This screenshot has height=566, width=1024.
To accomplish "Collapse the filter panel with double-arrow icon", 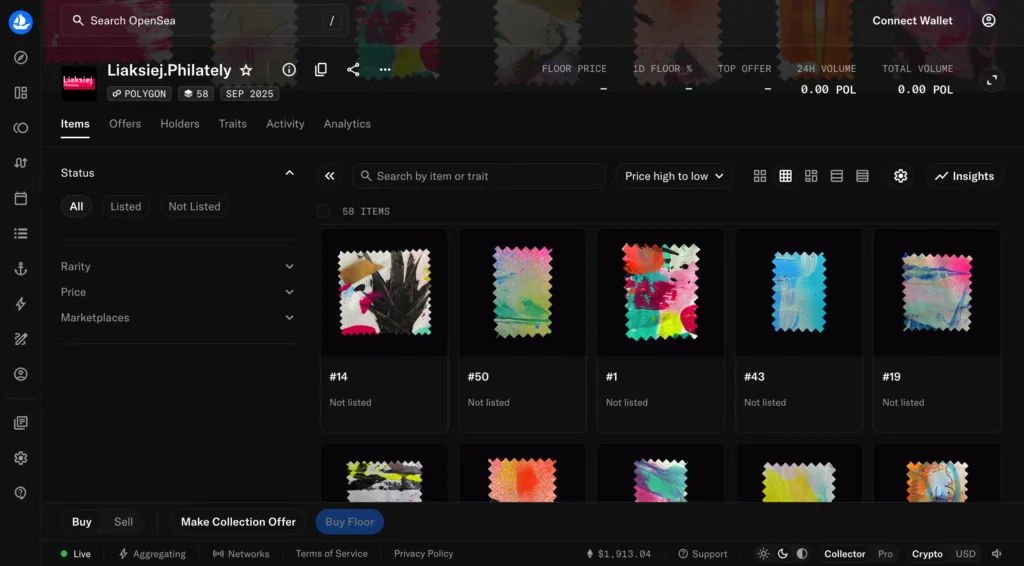I will [x=330, y=176].
